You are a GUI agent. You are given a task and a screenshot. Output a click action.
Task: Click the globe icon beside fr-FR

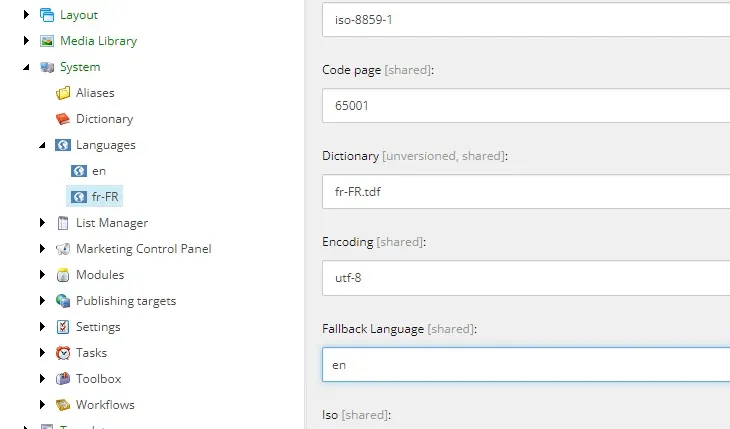click(79, 197)
